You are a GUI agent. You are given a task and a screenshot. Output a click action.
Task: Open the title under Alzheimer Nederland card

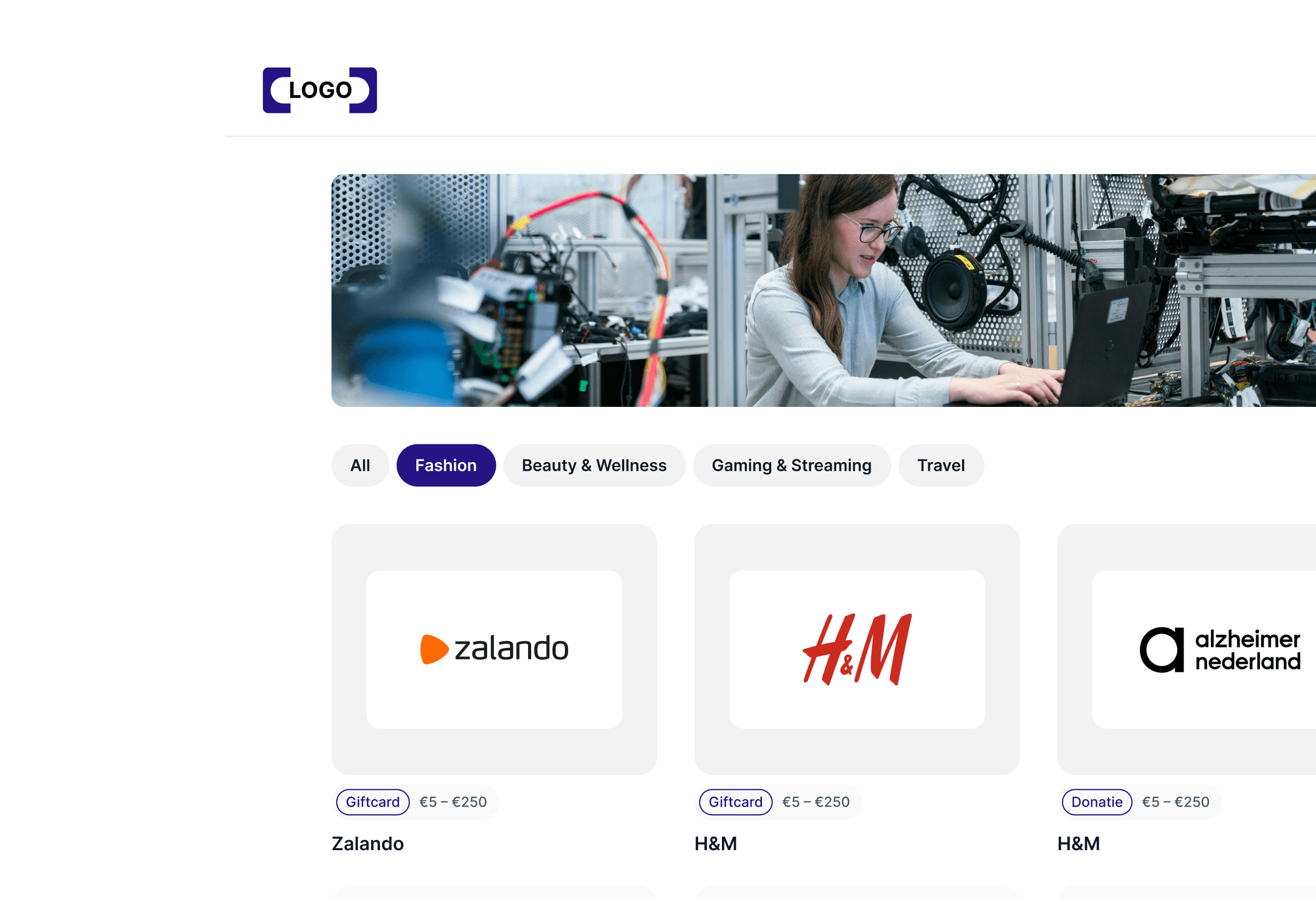click(1078, 843)
